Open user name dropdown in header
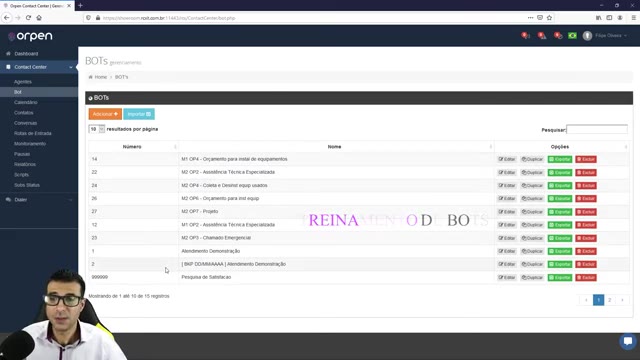 611,36
